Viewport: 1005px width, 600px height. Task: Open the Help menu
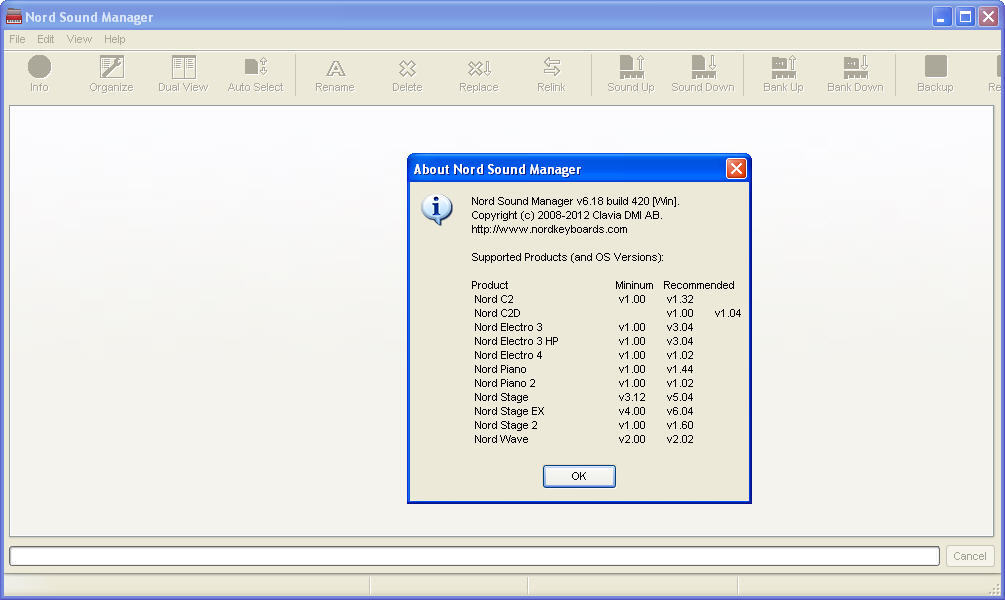[115, 39]
